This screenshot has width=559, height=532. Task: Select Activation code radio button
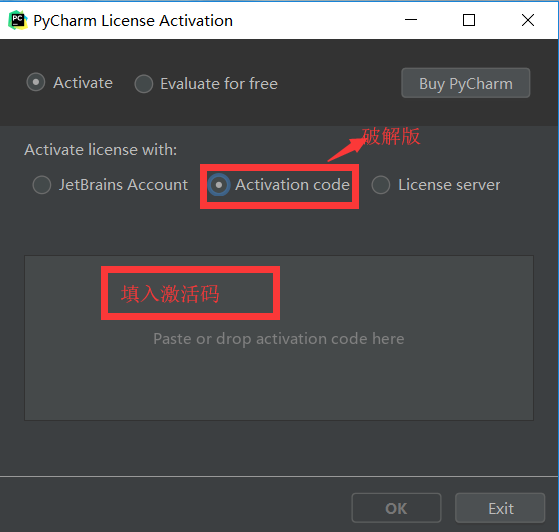pos(219,185)
